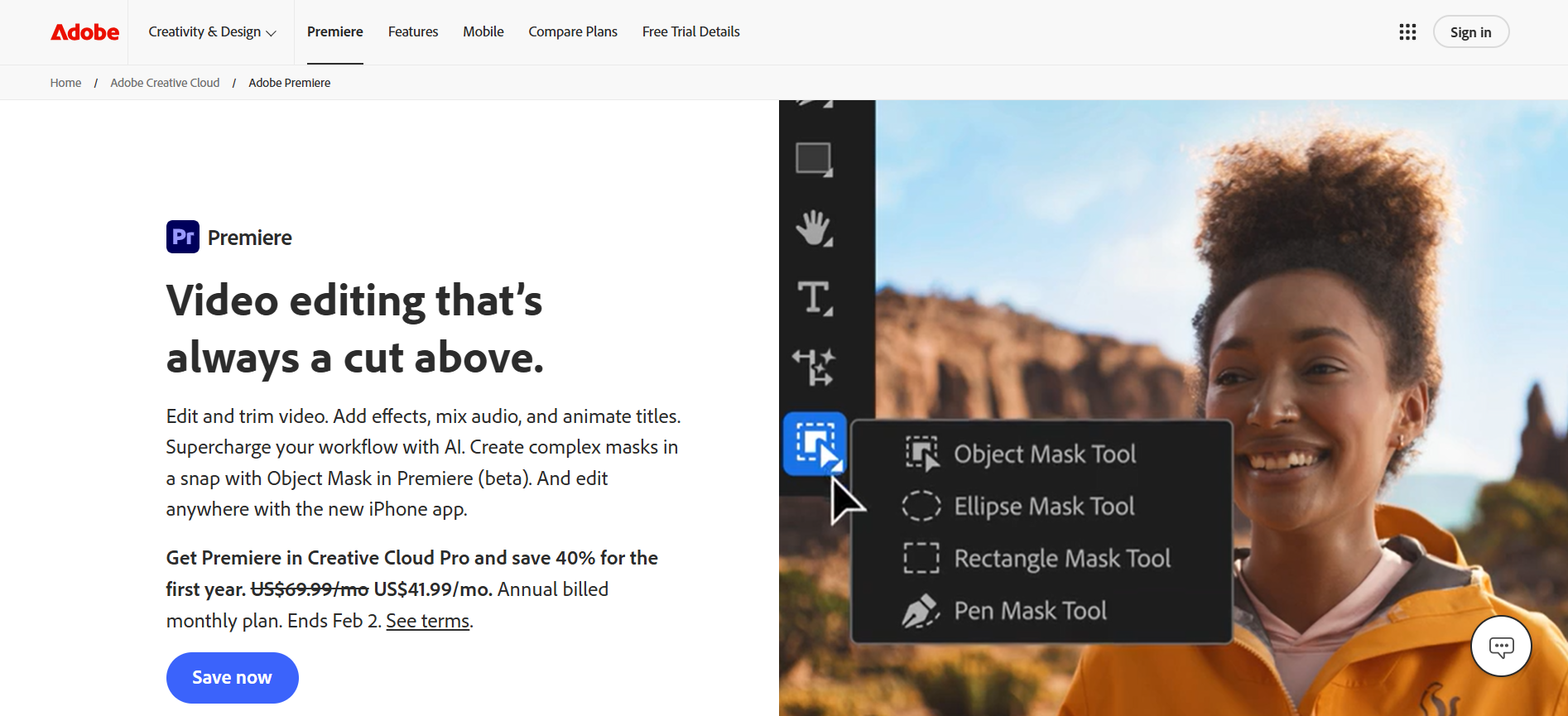The image size is (1568, 716).
Task: Click the Ellipse Mask Tool dashed circle icon
Action: coord(921,506)
